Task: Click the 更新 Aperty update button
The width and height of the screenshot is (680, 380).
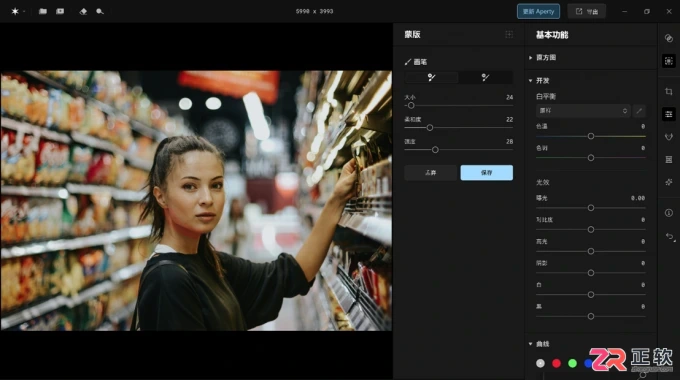Action: [x=538, y=11]
